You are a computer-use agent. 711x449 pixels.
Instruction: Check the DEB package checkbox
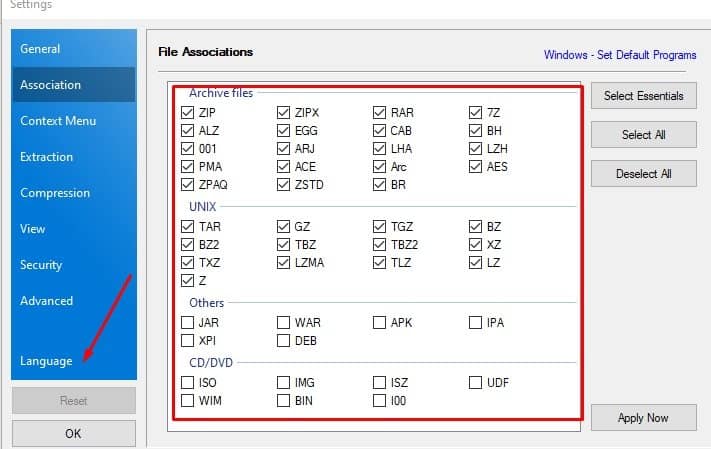point(284,341)
